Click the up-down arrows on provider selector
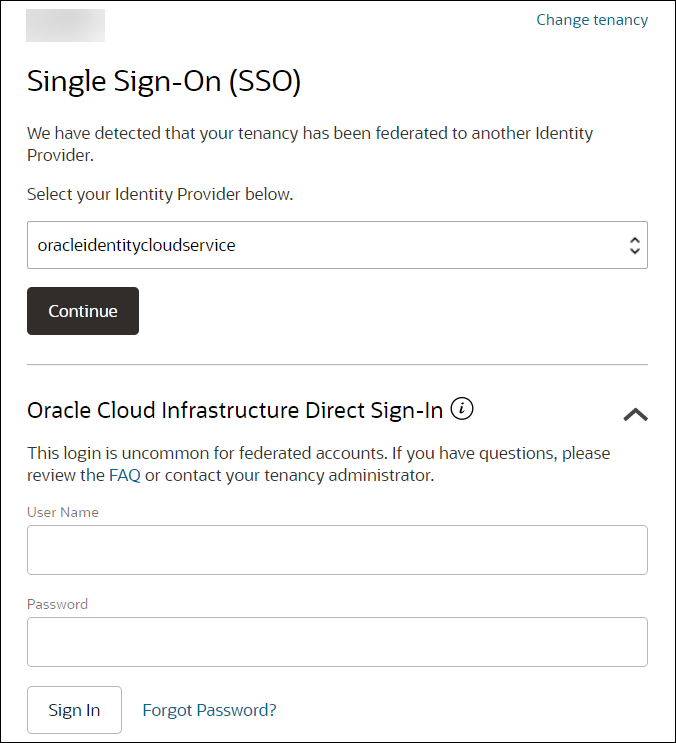 click(634, 245)
